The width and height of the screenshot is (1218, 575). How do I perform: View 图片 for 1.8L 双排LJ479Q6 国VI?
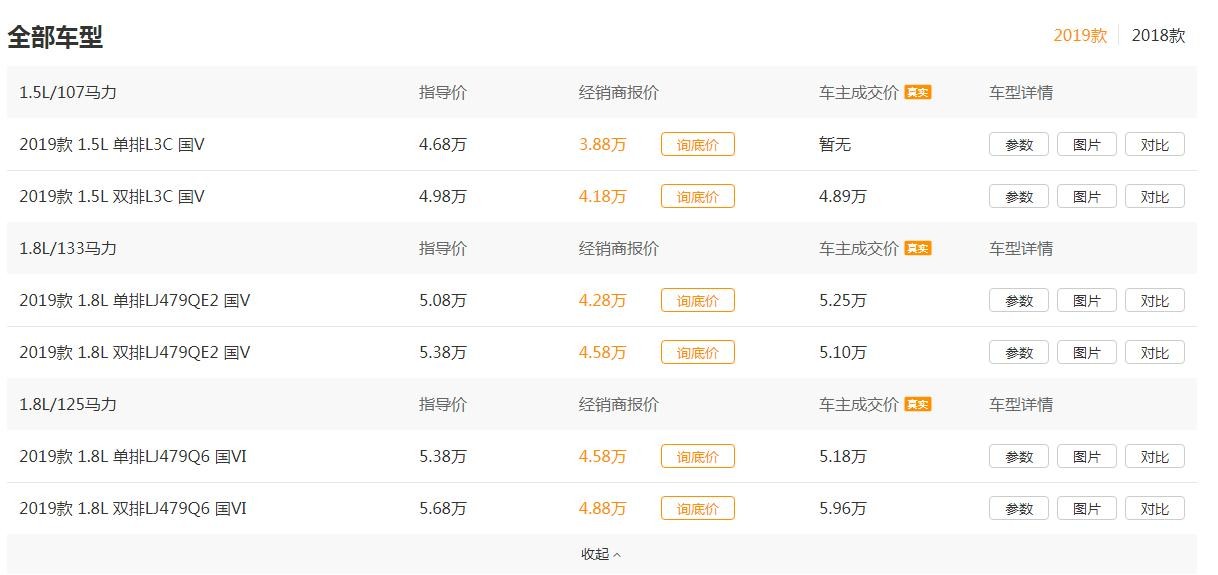[x=1086, y=509]
